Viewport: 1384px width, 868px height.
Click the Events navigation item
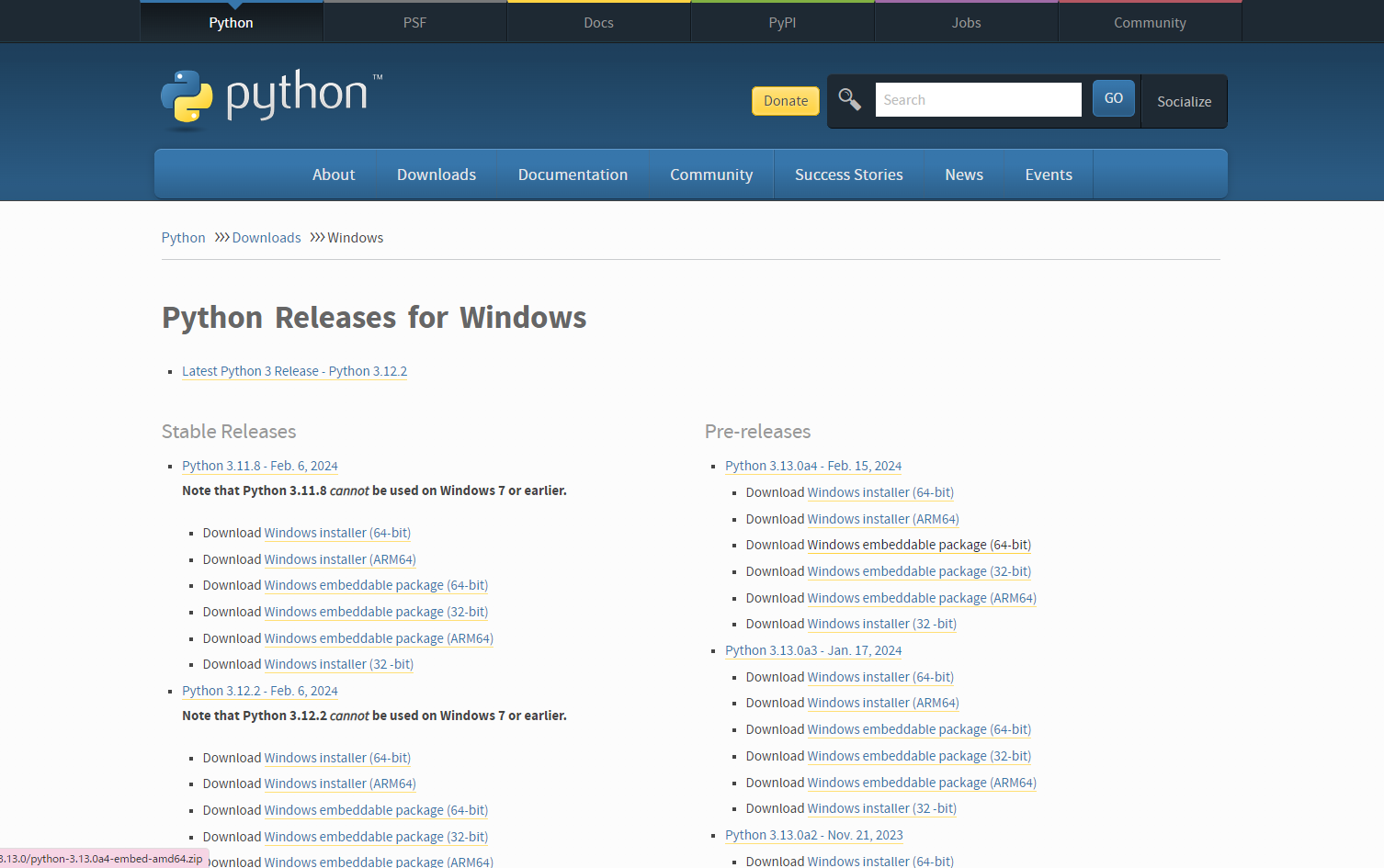1049,175
